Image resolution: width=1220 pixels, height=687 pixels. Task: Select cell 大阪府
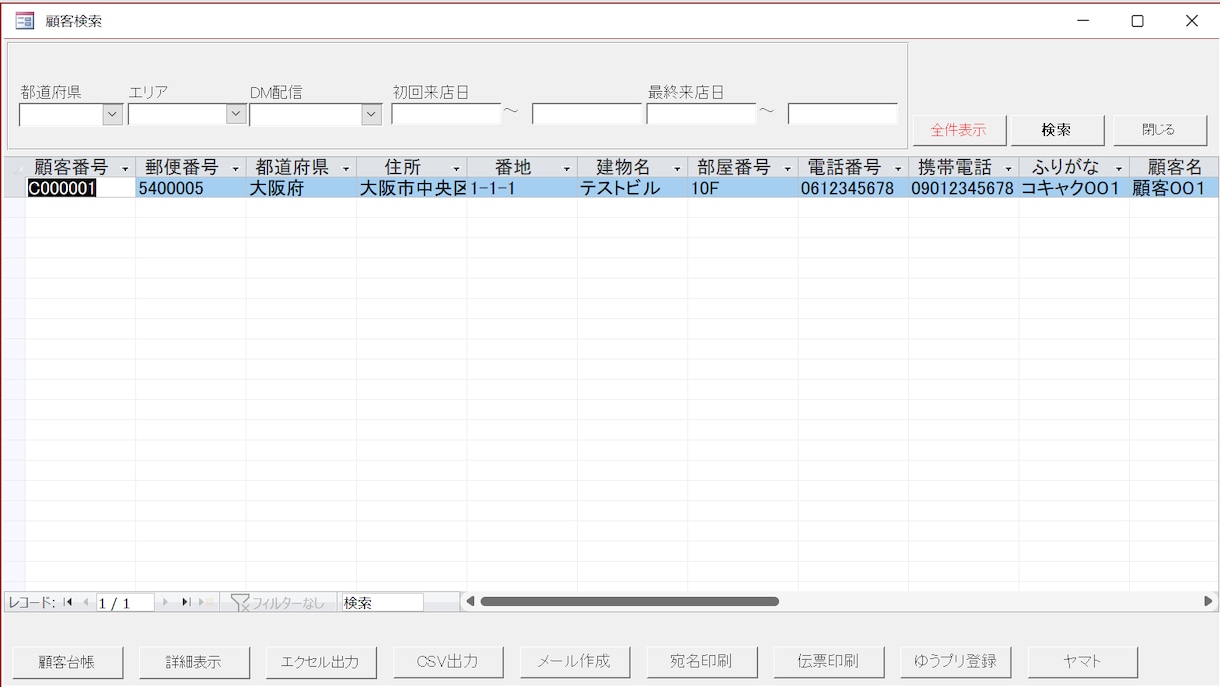301,188
